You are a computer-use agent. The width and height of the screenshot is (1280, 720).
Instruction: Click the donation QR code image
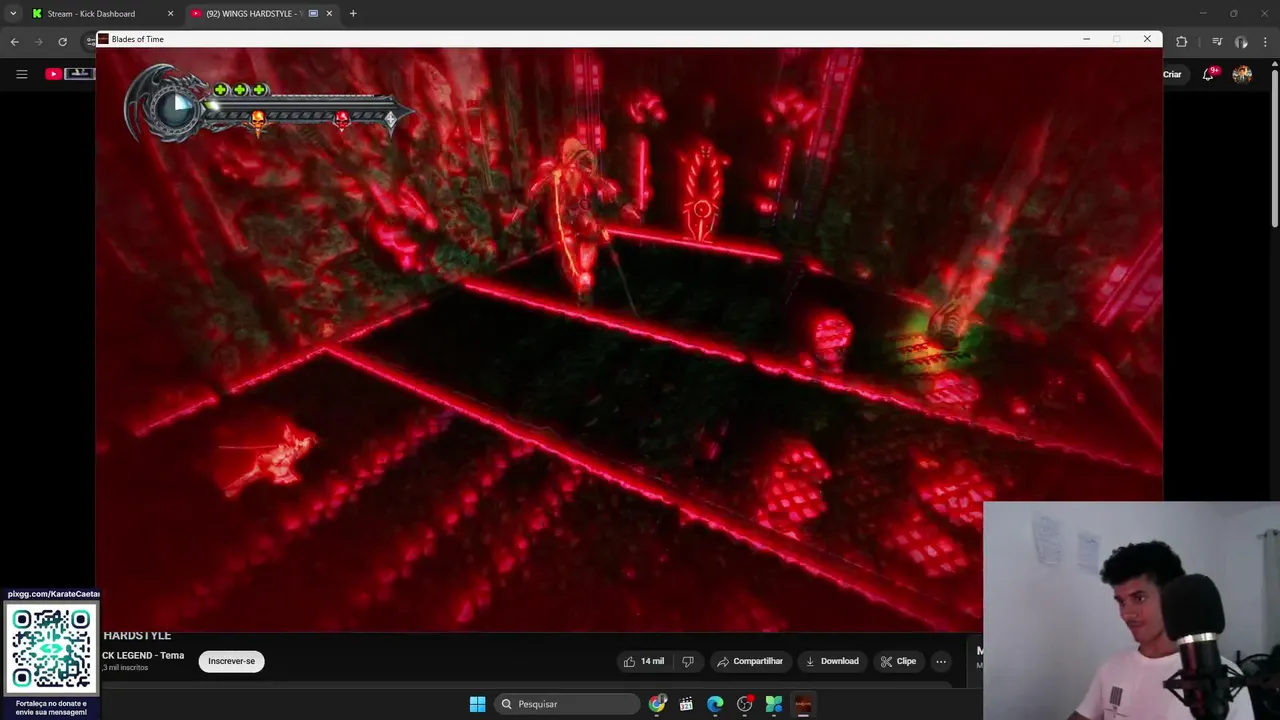51,649
